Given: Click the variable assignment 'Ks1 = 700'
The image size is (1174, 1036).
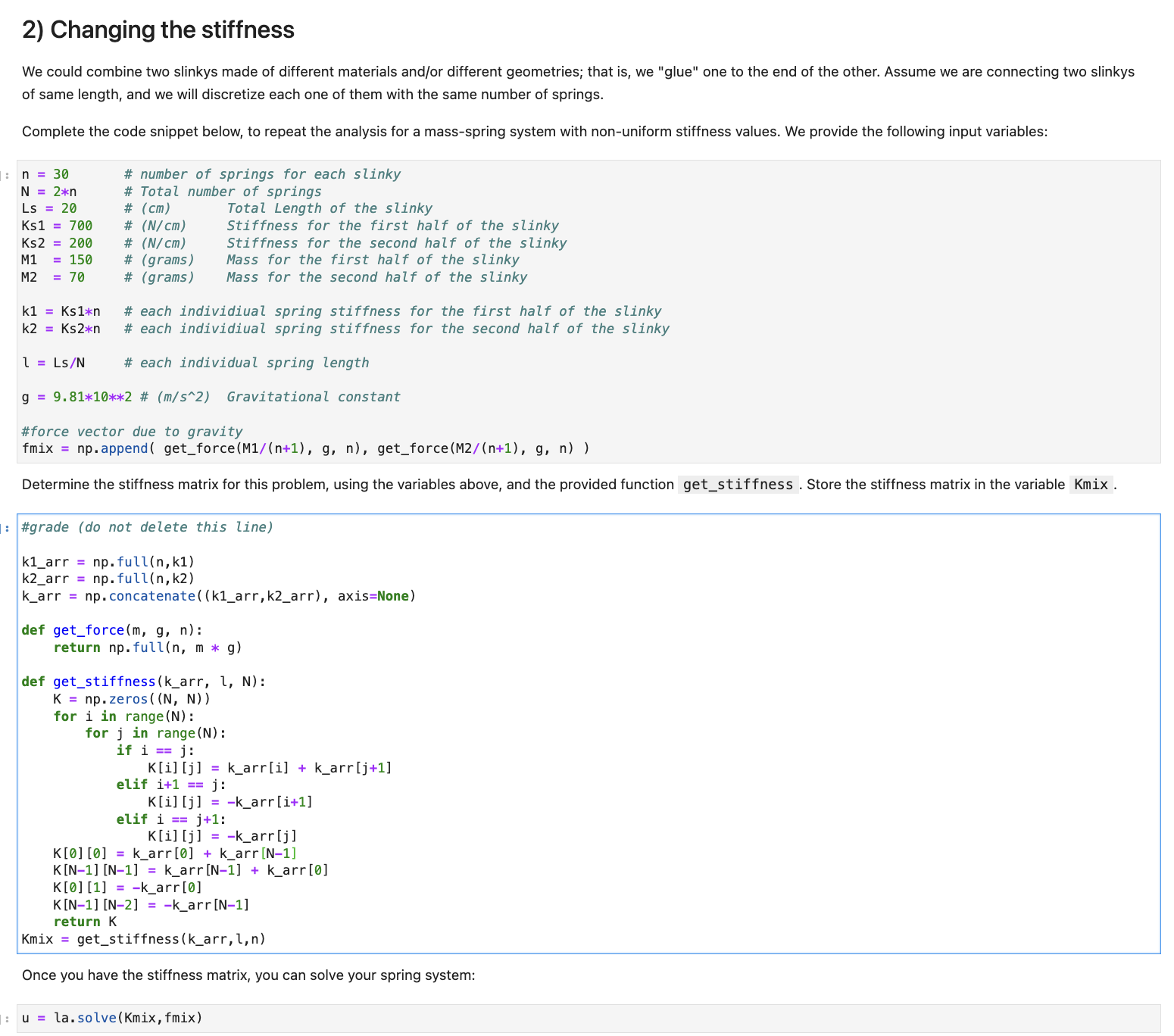Looking at the screenshot, I should pyautogui.click(x=57, y=225).
